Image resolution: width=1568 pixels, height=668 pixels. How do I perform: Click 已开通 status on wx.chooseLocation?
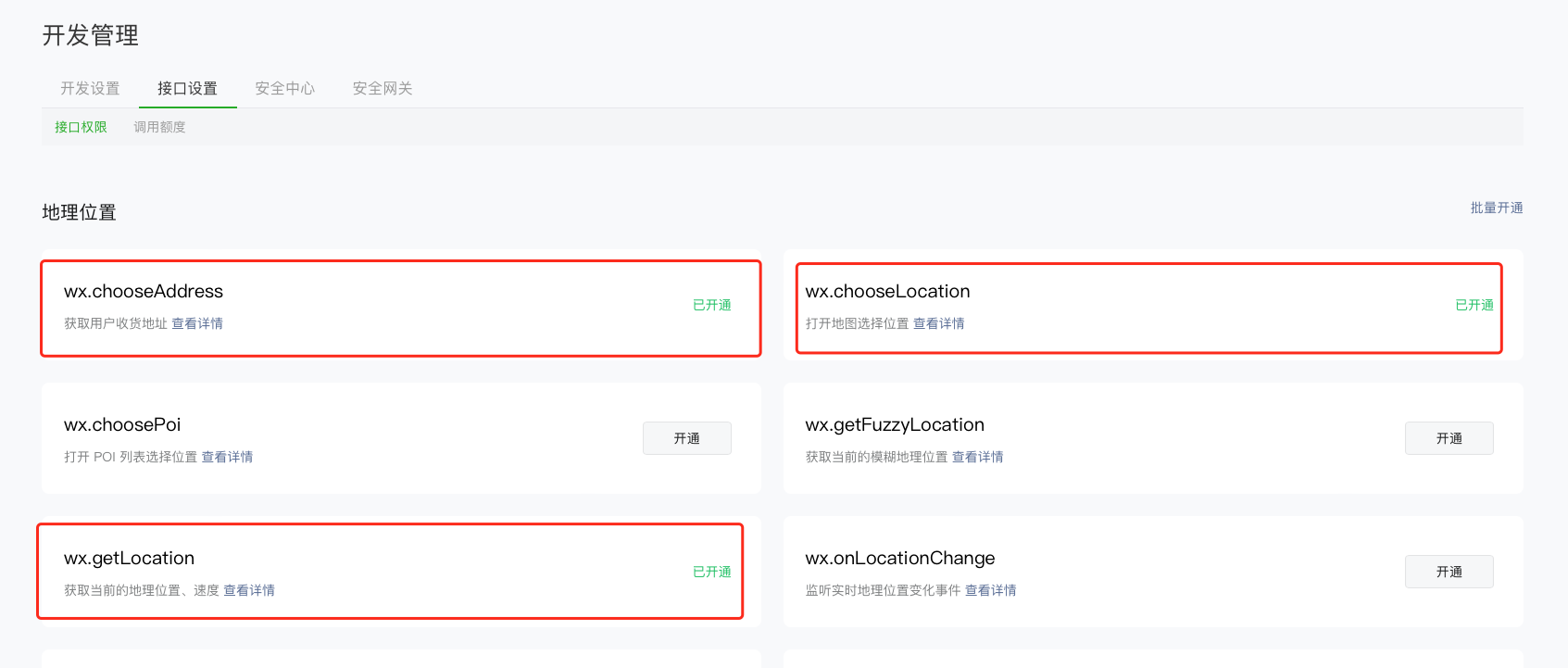pyautogui.click(x=1474, y=305)
